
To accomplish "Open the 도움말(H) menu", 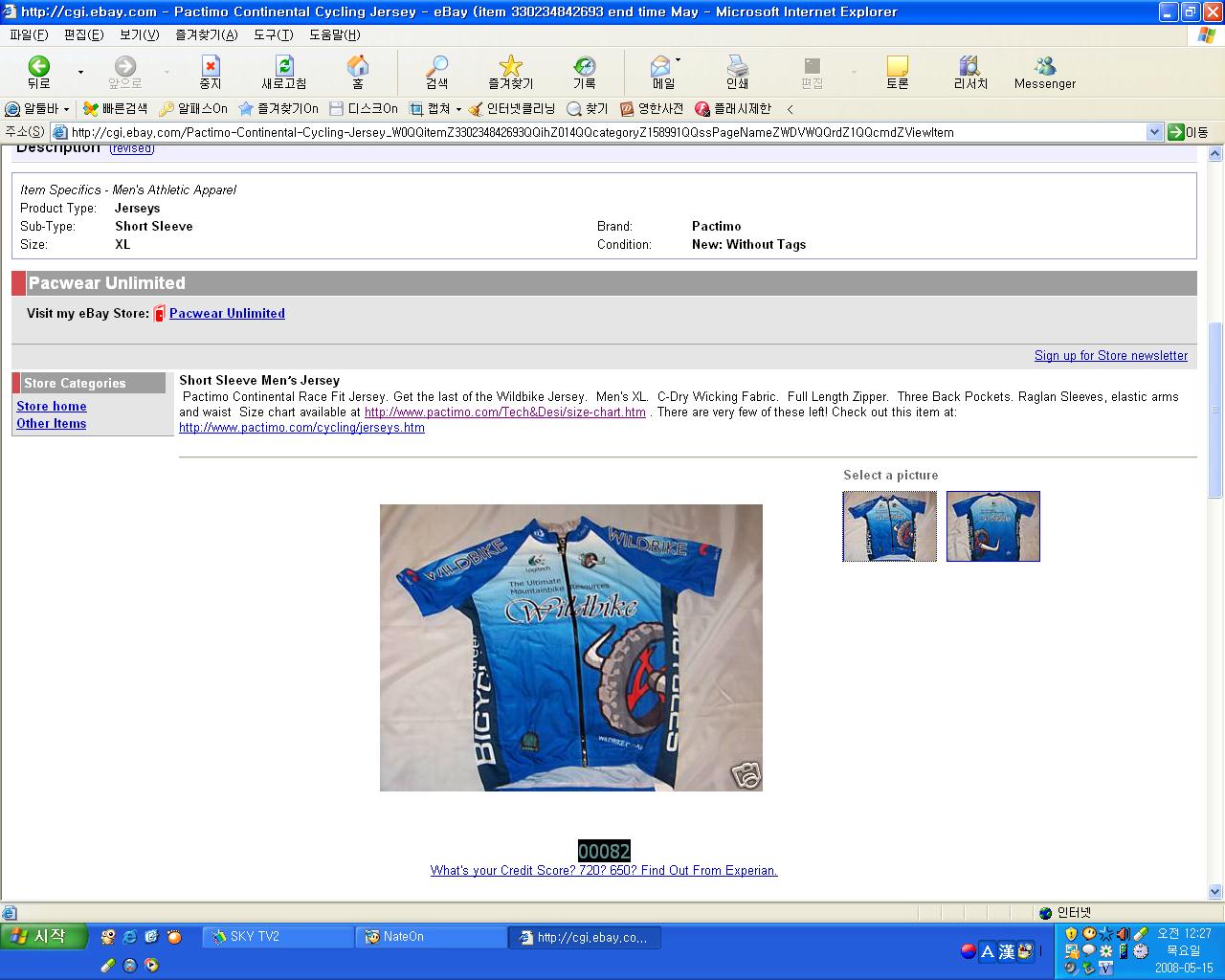I will click(334, 34).
